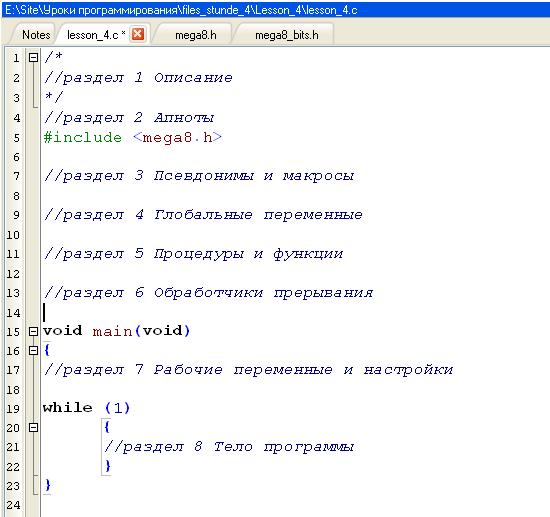Click the 'main' function name
The width and height of the screenshot is (550, 517).
112,331
